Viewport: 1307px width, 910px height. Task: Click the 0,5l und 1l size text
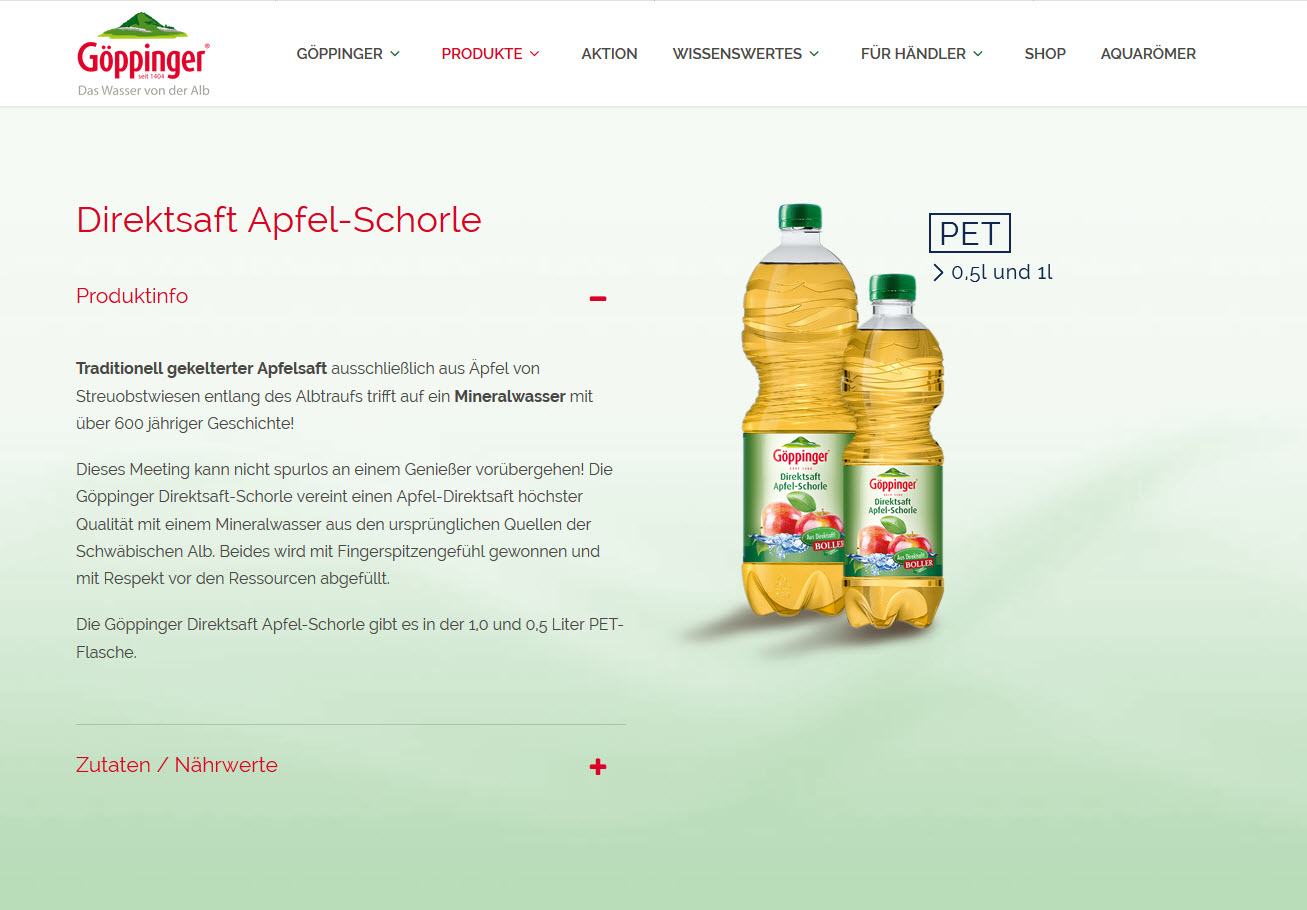click(x=1002, y=272)
